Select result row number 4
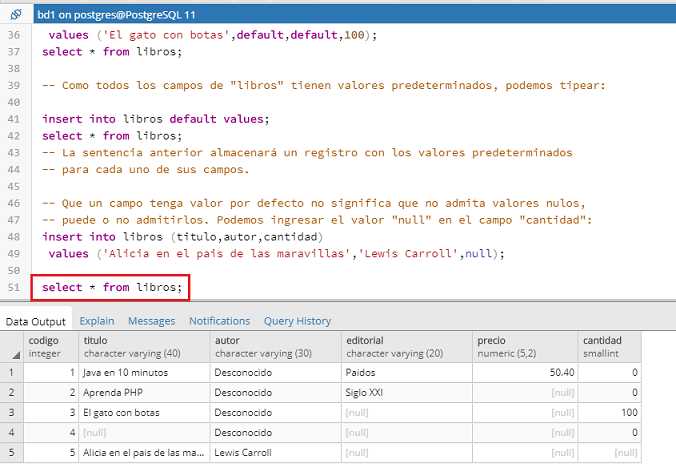The height and width of the screenshot is (476, 676). tap(12, 432)
